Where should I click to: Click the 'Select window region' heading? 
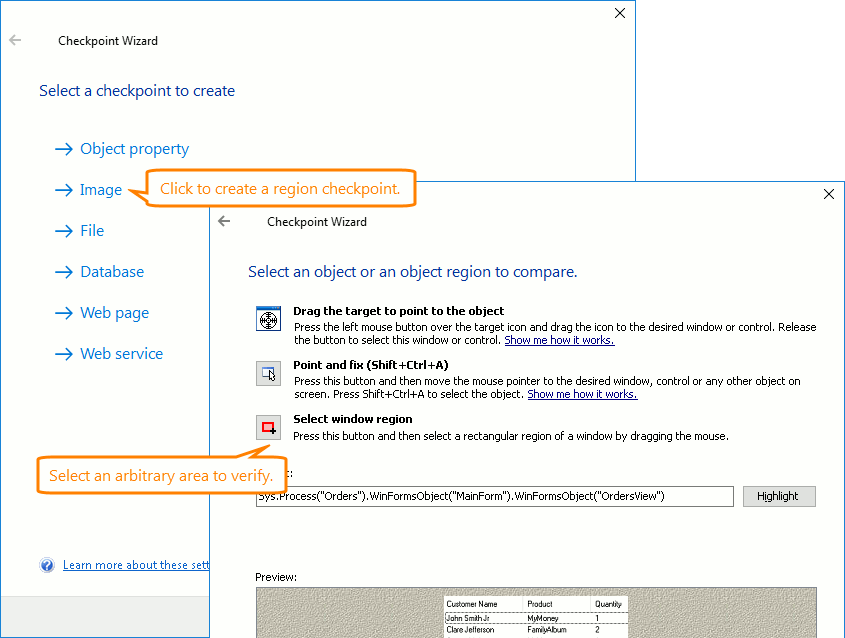[x=353, y=419]
